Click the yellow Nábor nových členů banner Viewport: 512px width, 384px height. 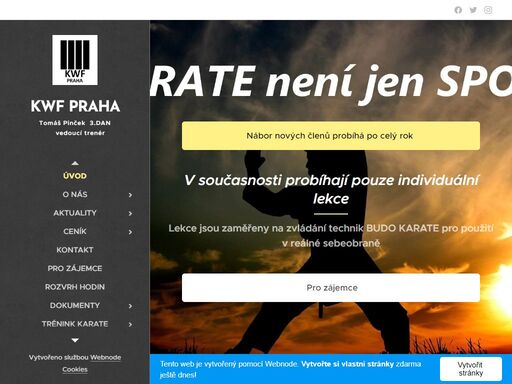pyautogui.click(x=331, y=136)
